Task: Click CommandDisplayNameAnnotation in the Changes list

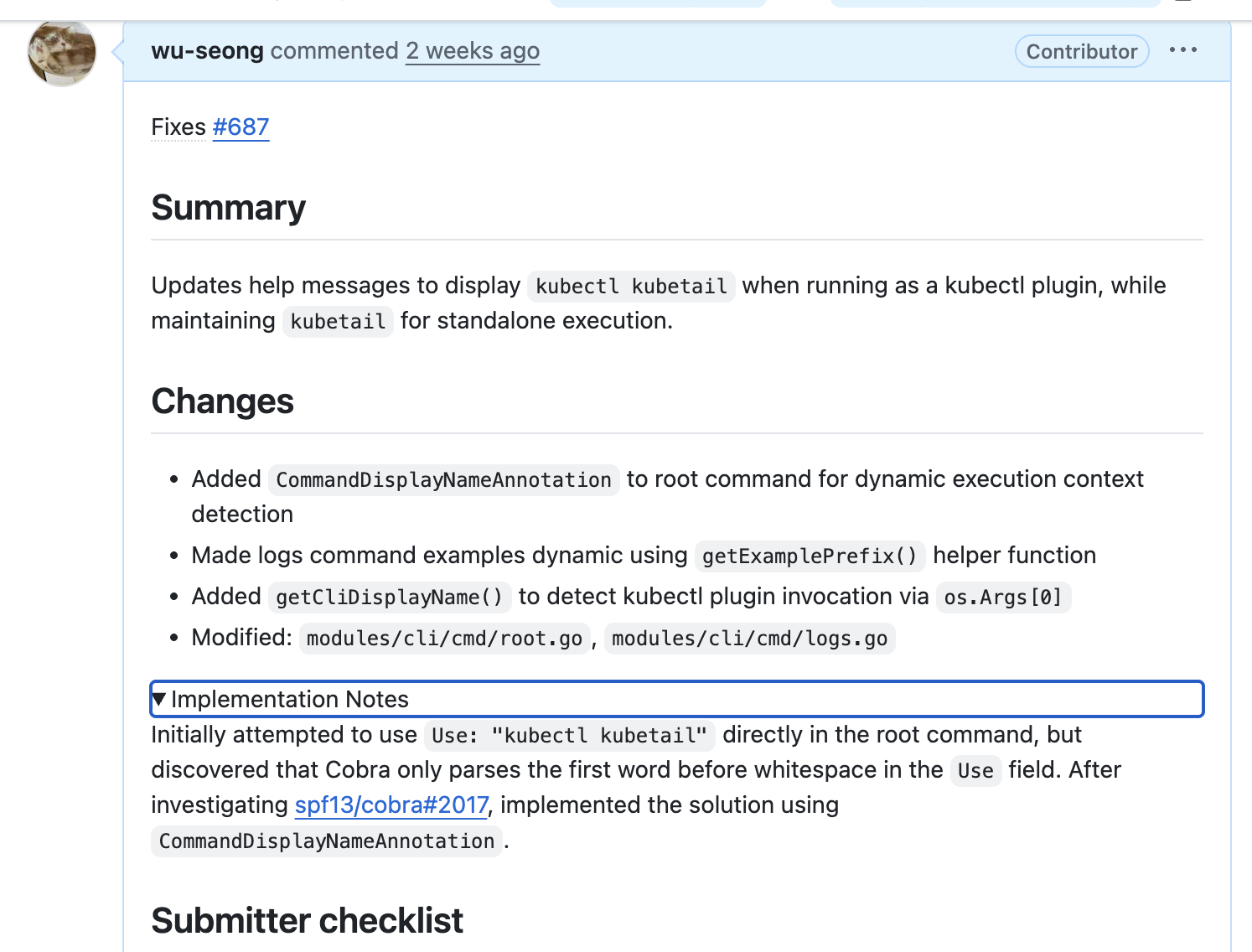Action: (x=443, y=480)
